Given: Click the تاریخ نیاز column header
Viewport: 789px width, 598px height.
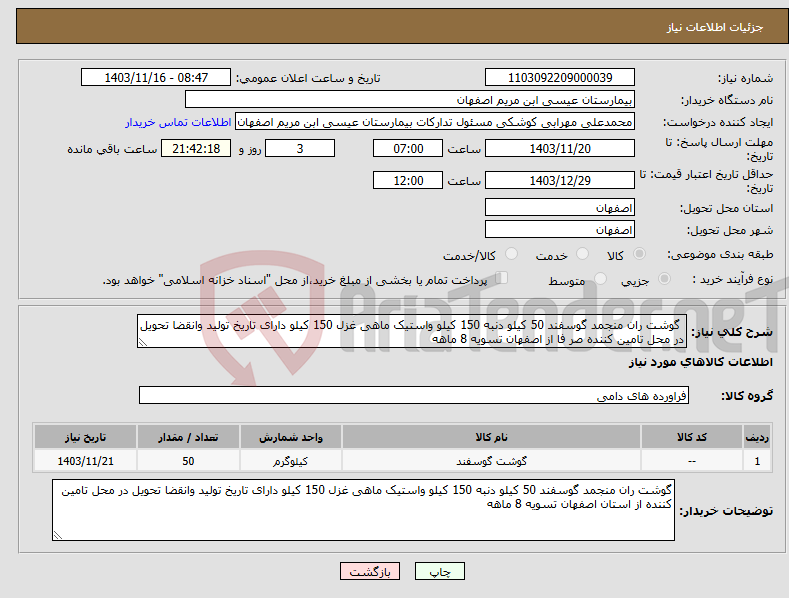Looking at the screenshot, I should [x=86, y=437].
